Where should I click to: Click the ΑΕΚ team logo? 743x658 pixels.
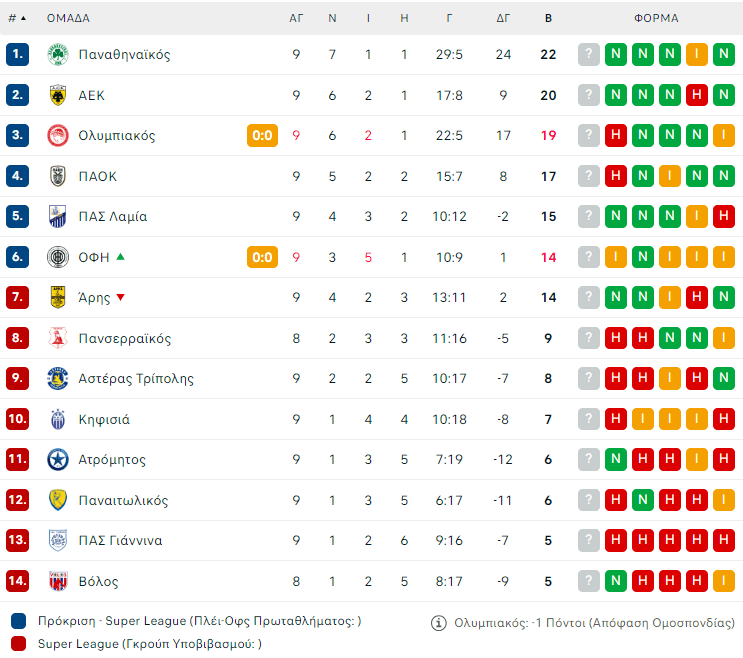coord(57,95)
